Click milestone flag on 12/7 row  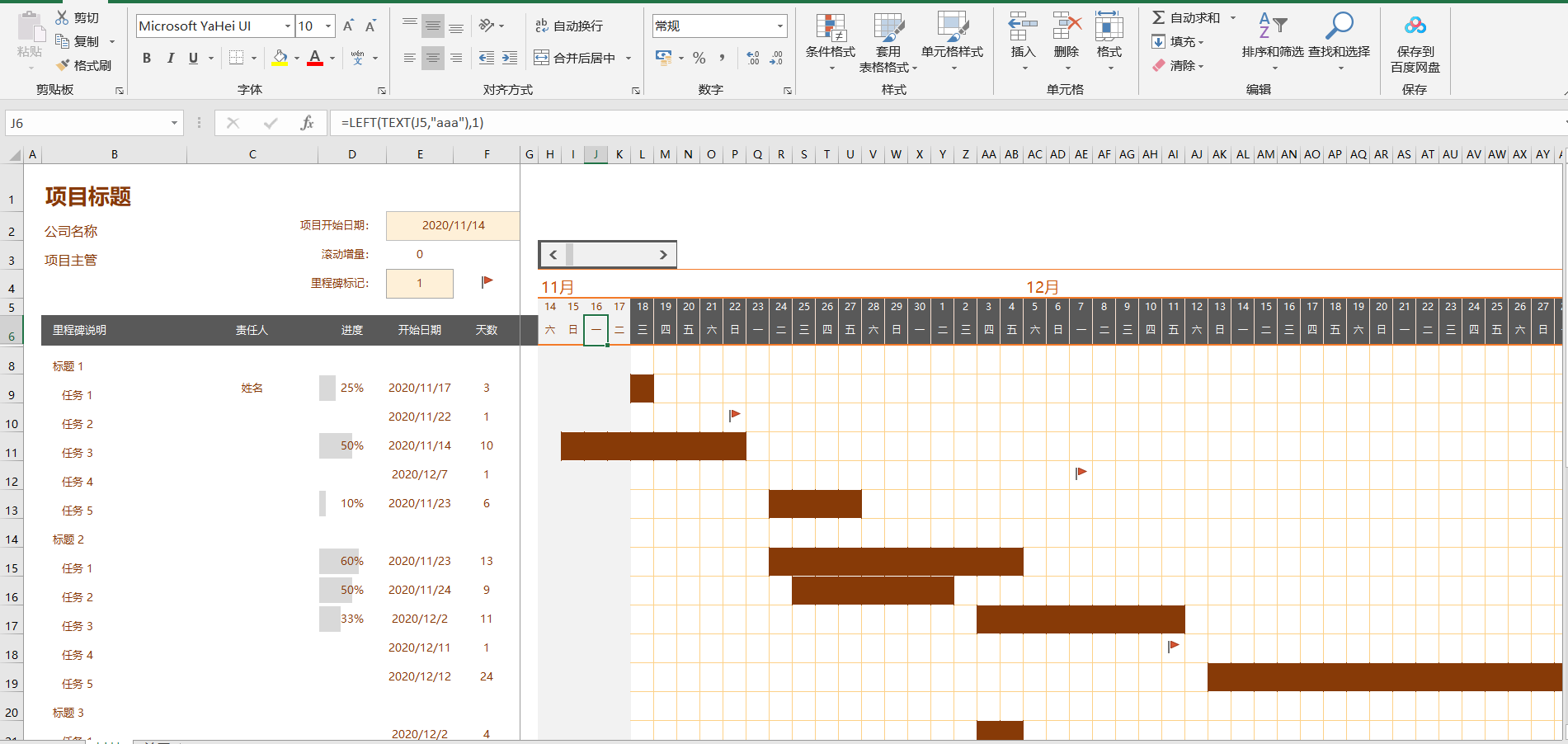[1081, 473]
